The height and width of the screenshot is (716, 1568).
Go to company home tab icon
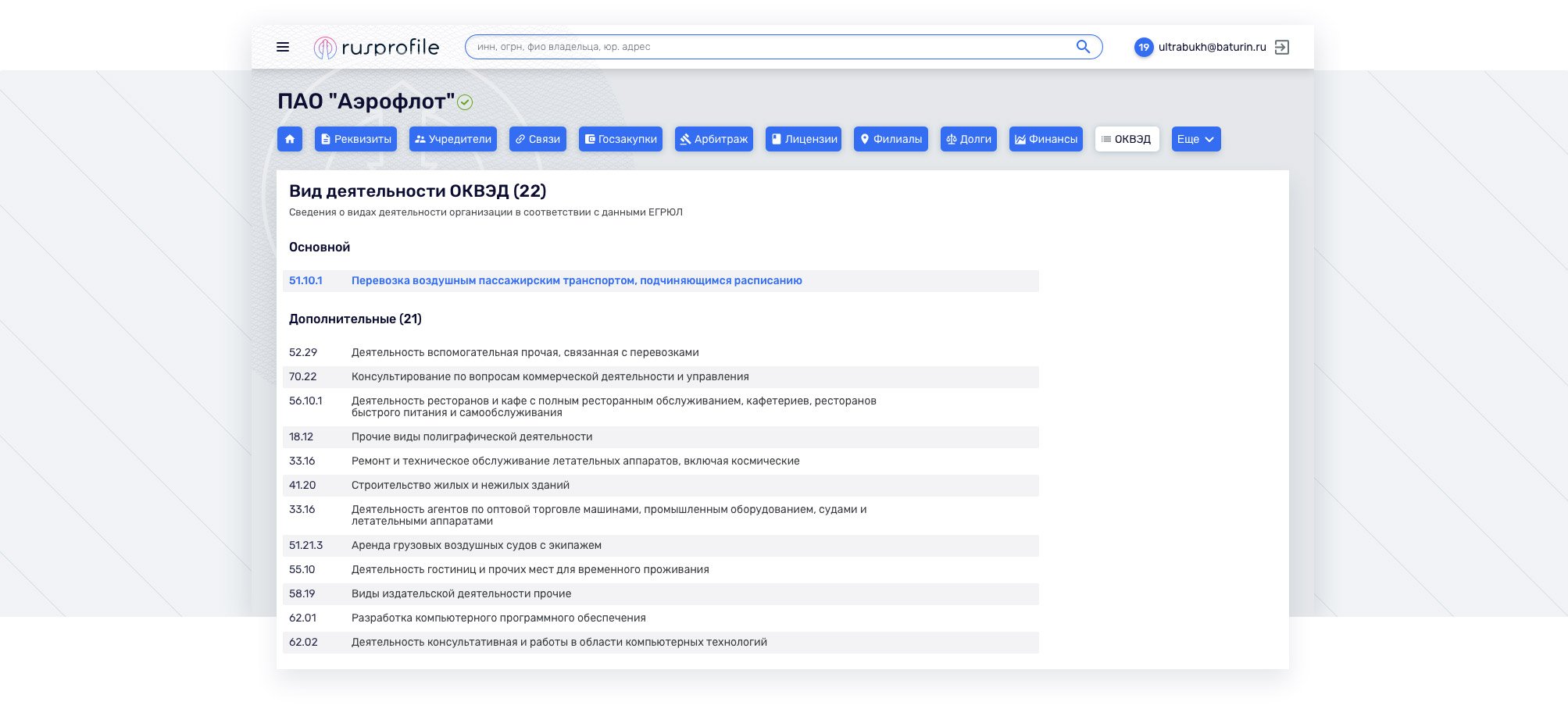[x=290, y=139]
